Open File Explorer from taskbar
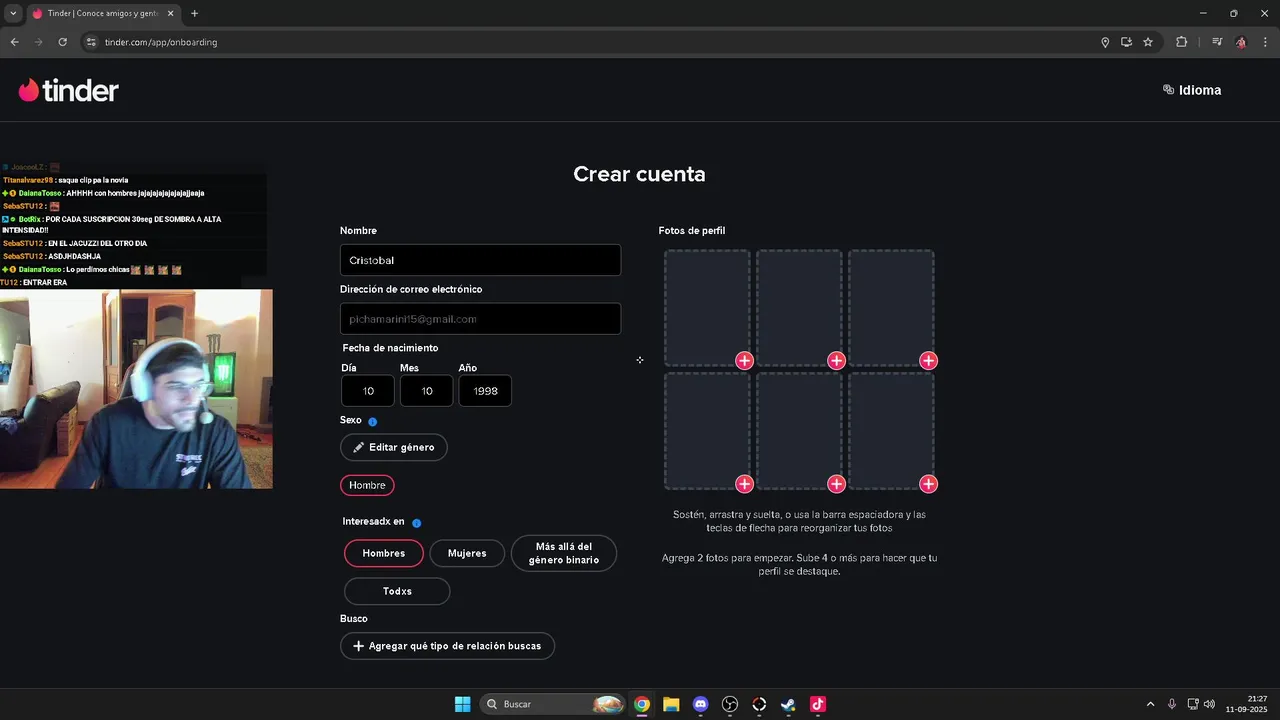1280x720 pixels. tap(671, 704)
